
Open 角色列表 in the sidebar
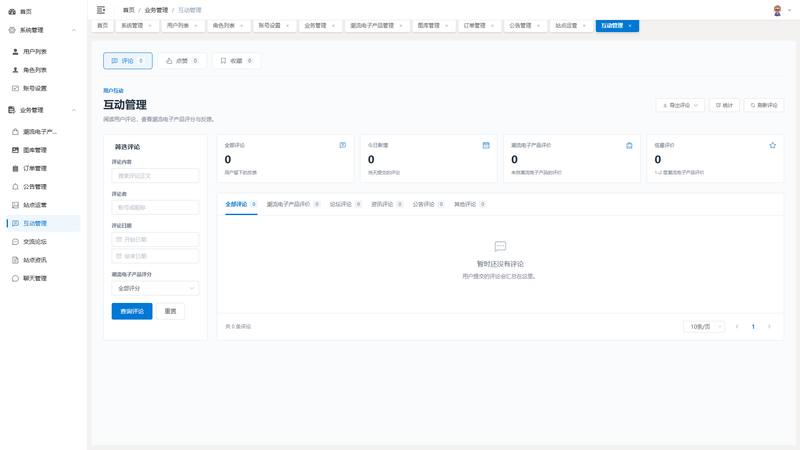point(44,70)
